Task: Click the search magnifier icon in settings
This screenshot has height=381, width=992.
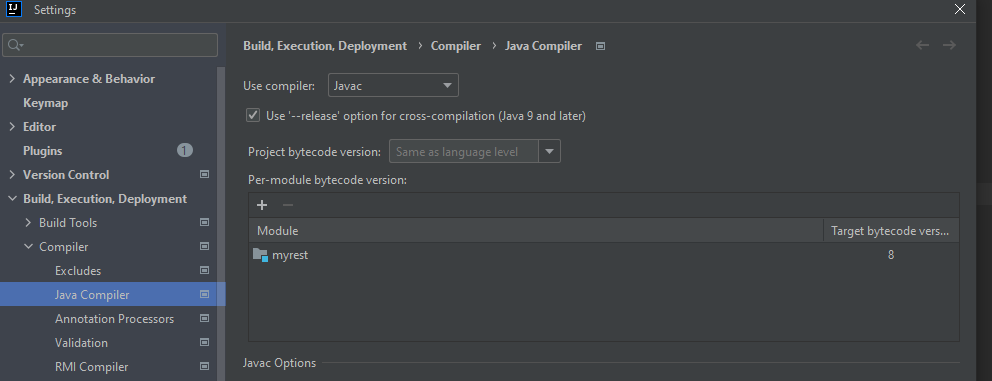Action: 16,46
